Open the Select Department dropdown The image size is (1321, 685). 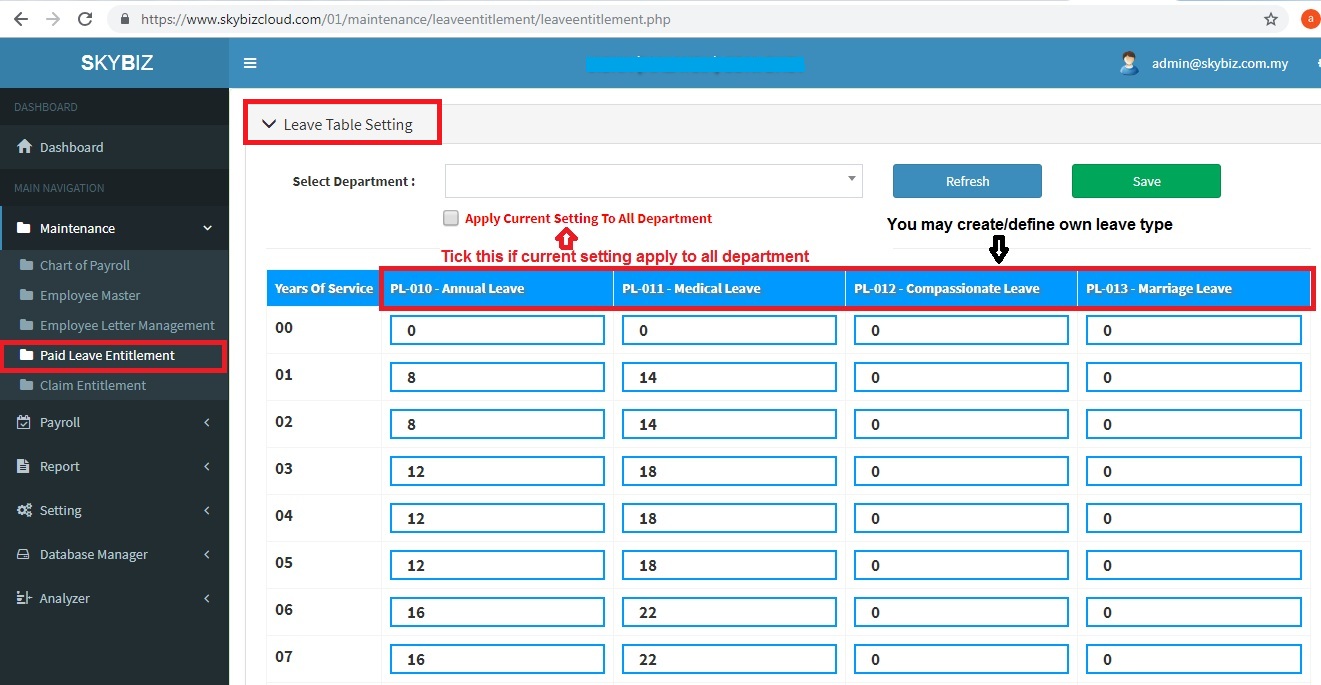(653, 181)
